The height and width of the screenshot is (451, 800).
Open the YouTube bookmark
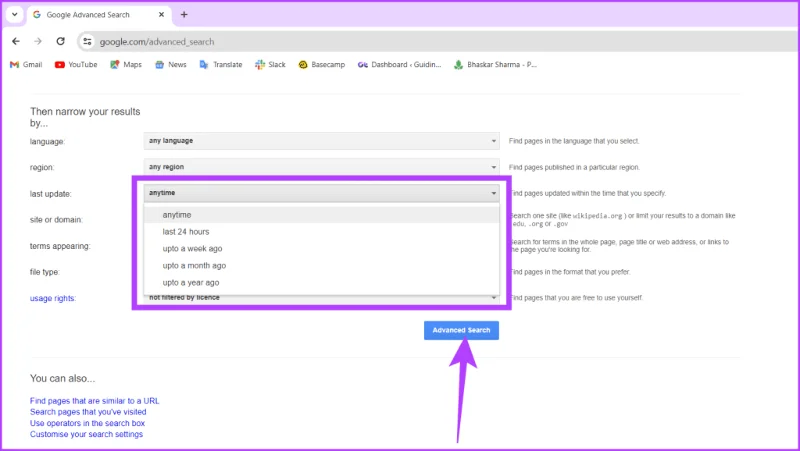coord(76,65)
